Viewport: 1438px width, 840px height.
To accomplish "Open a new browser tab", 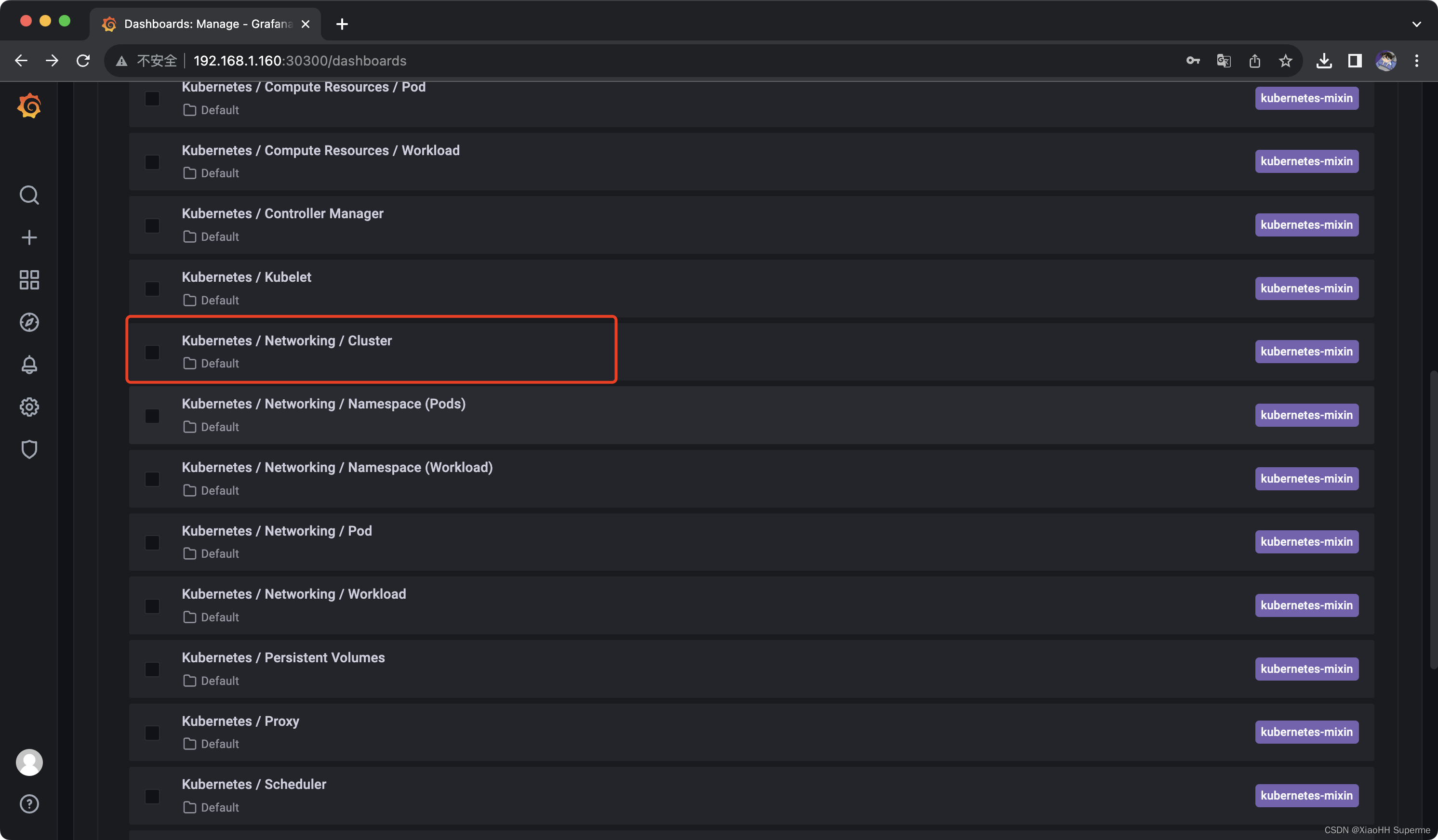I will [342, 24].
